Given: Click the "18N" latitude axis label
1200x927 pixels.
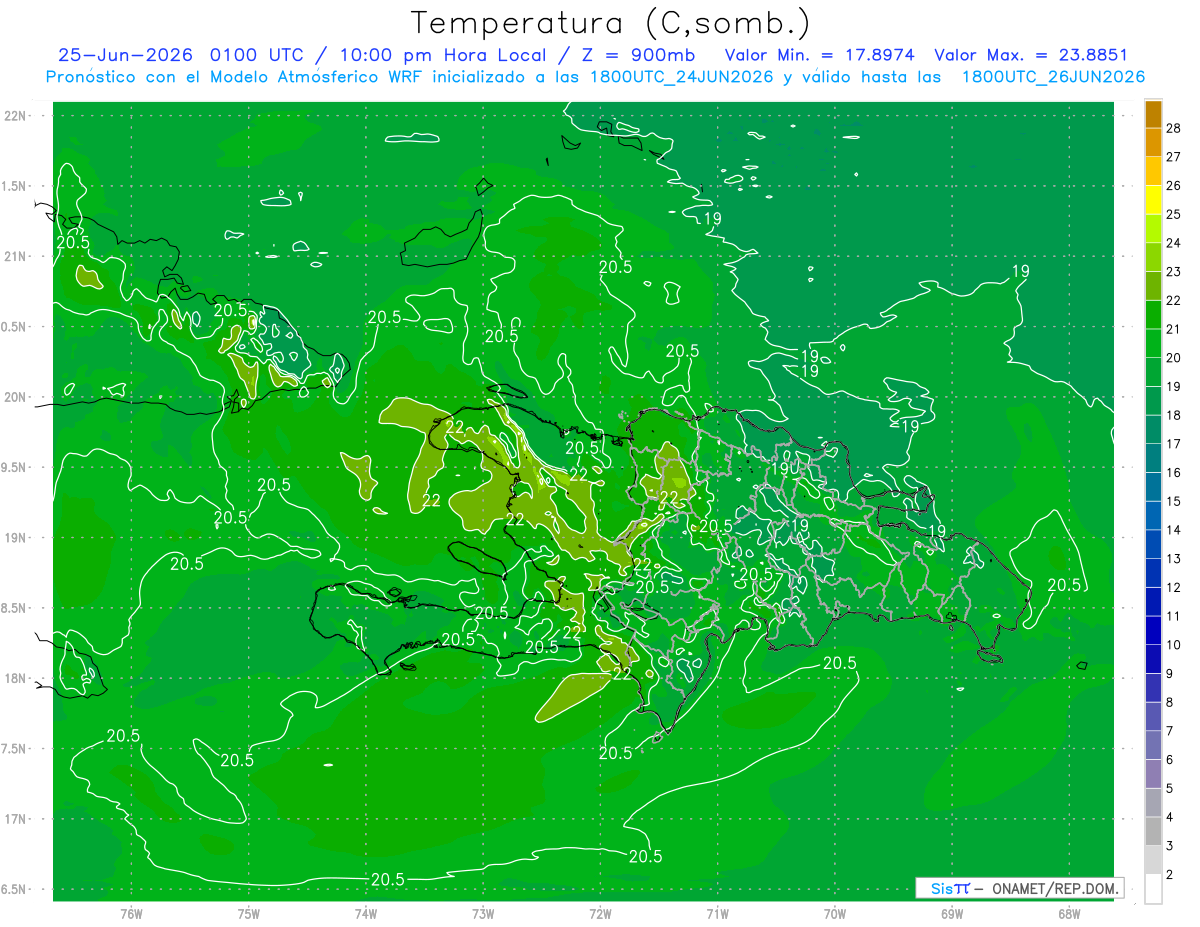Looking at the screenshot, I should 15,678.
